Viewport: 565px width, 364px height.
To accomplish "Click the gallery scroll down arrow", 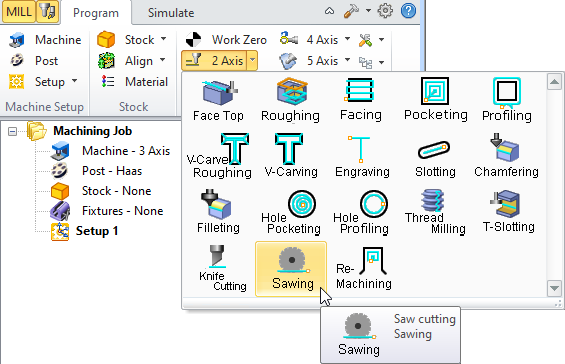I will click(x=554, y=288).
